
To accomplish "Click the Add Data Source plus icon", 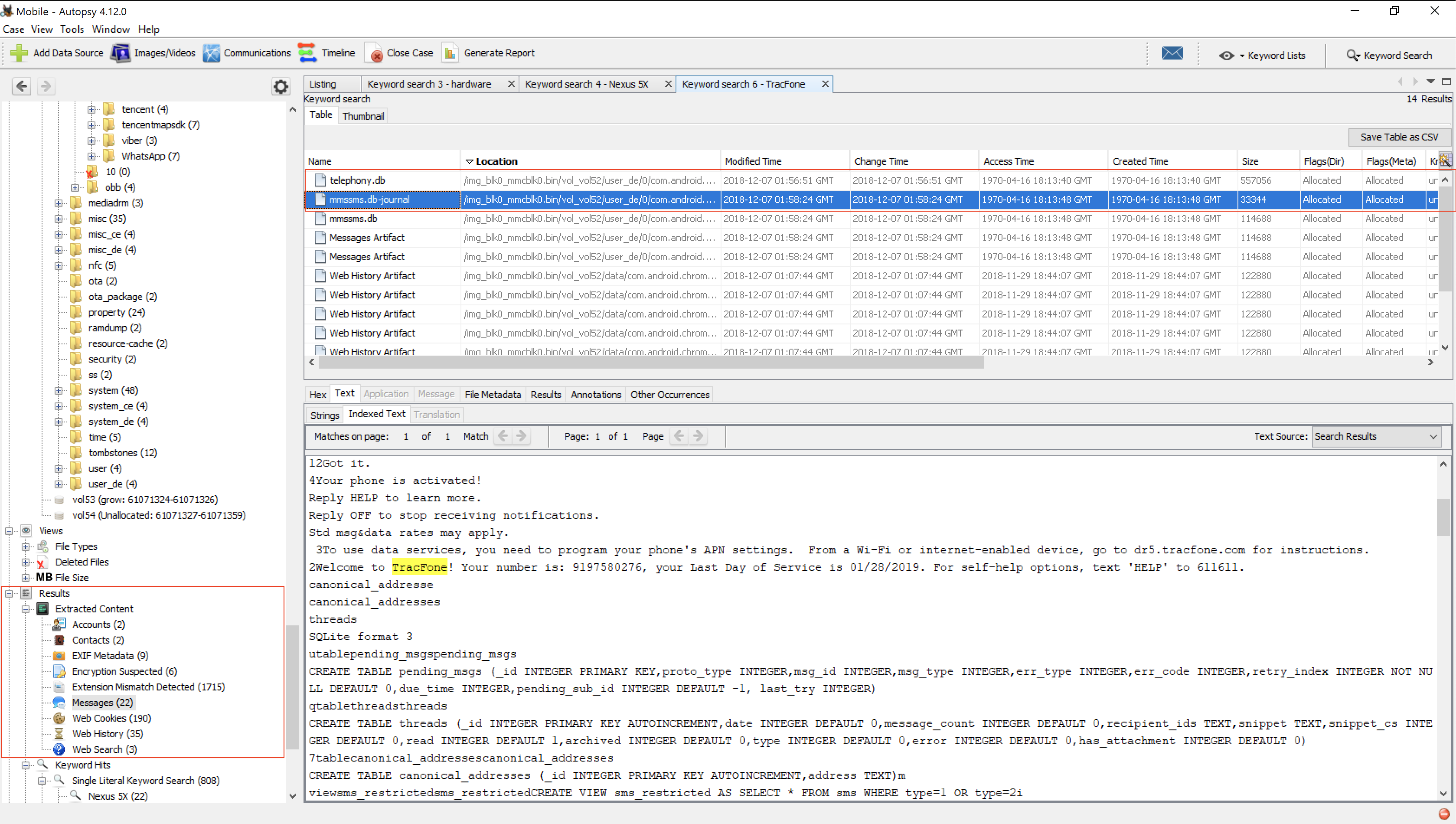I will (x=19, y=53).
